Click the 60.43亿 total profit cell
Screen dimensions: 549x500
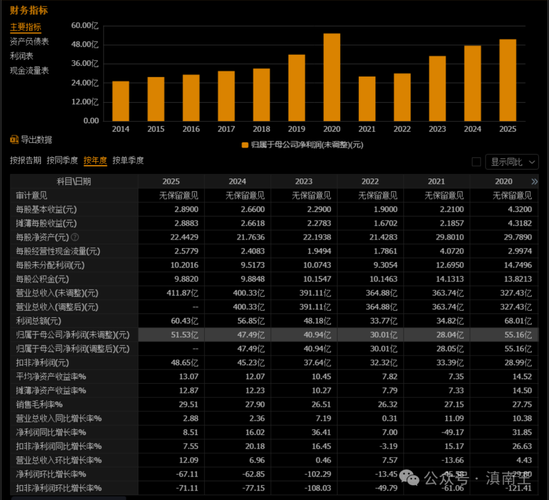185,321
